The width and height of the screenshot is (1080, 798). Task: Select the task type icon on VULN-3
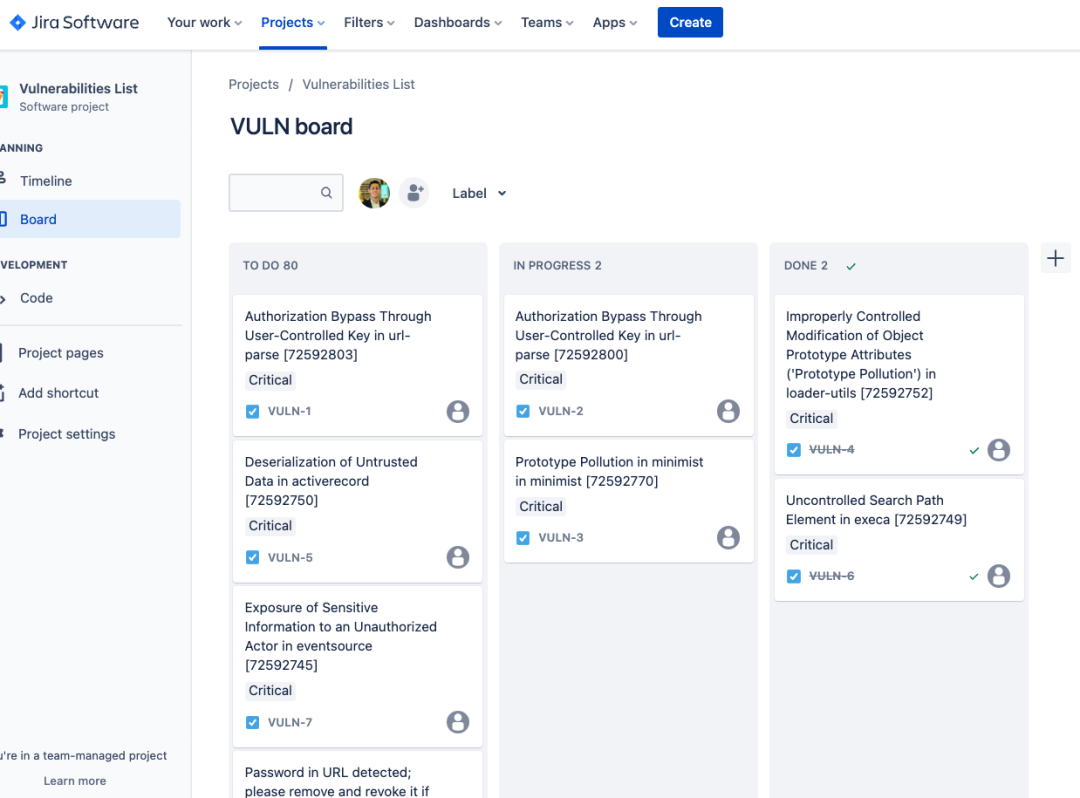tap(522, 537)
